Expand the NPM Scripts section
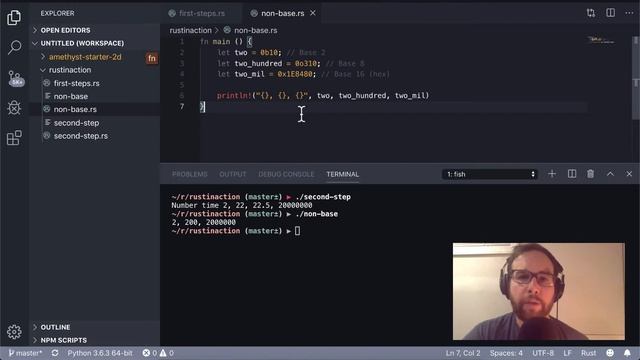 [x=95, y=340]
